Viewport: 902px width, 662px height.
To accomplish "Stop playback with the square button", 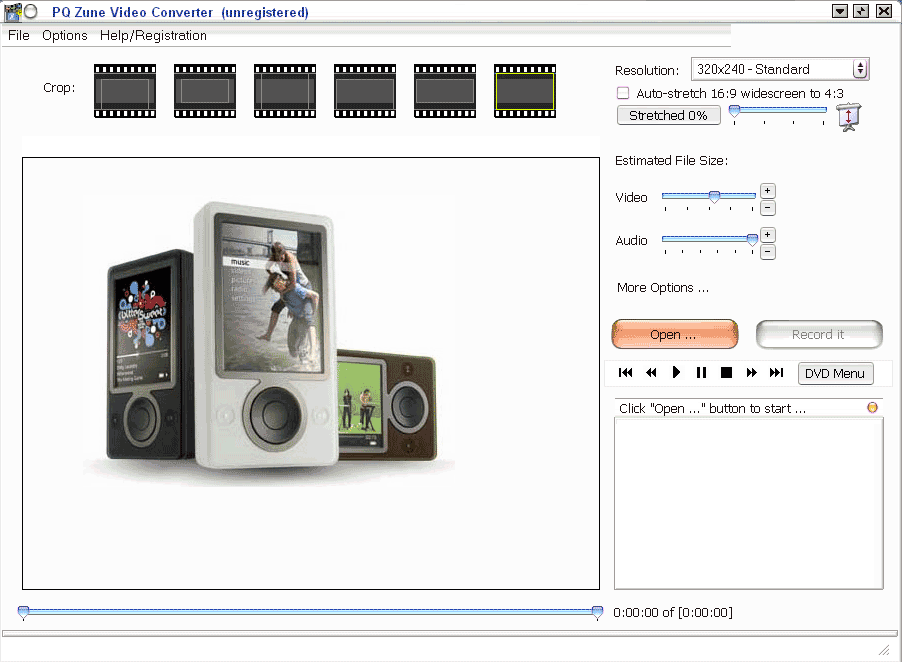I will click(x=727, y=373).
